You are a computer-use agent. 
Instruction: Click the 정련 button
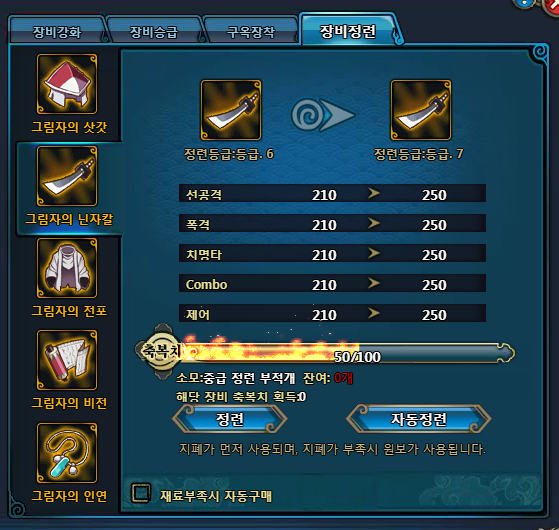tap(230, 419)
